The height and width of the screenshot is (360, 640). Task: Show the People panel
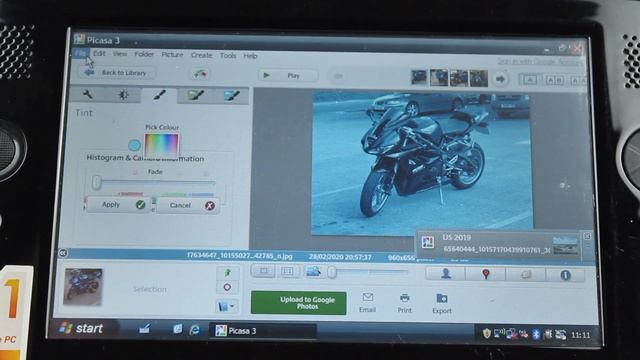point(446,273)
